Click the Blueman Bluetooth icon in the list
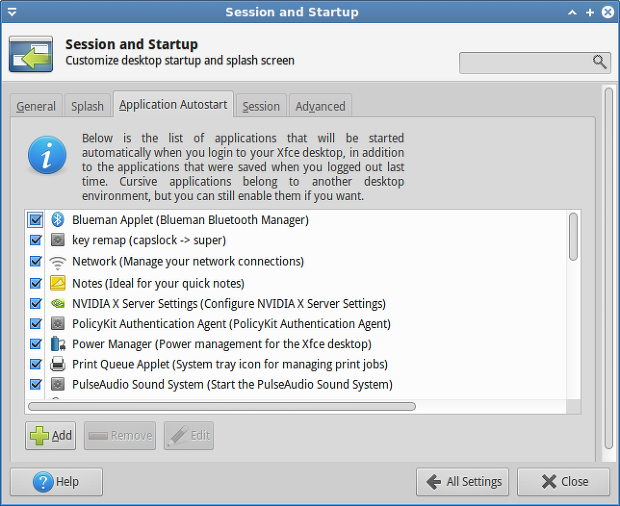This screenshot has height=506, width=620. click(58, 219)
